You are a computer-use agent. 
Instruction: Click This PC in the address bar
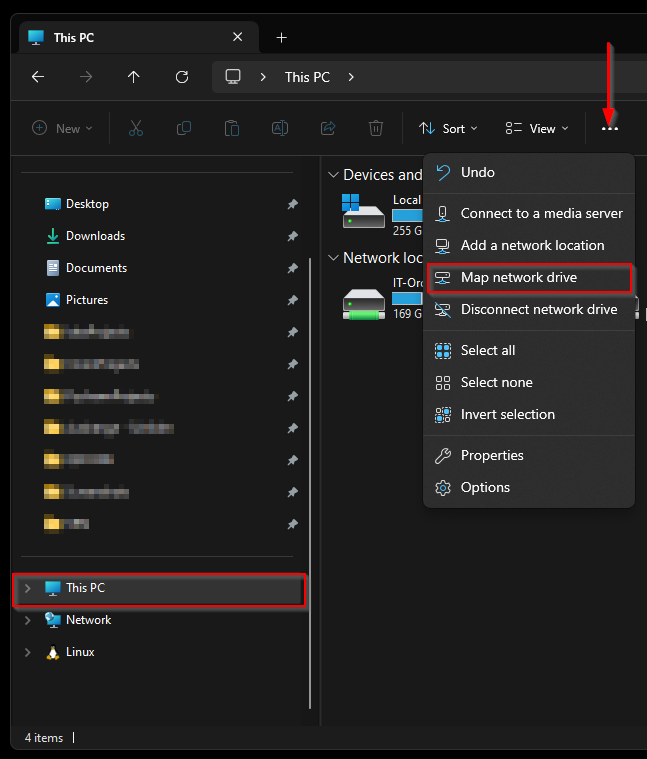pyautogui.click(x=307, y=77)
